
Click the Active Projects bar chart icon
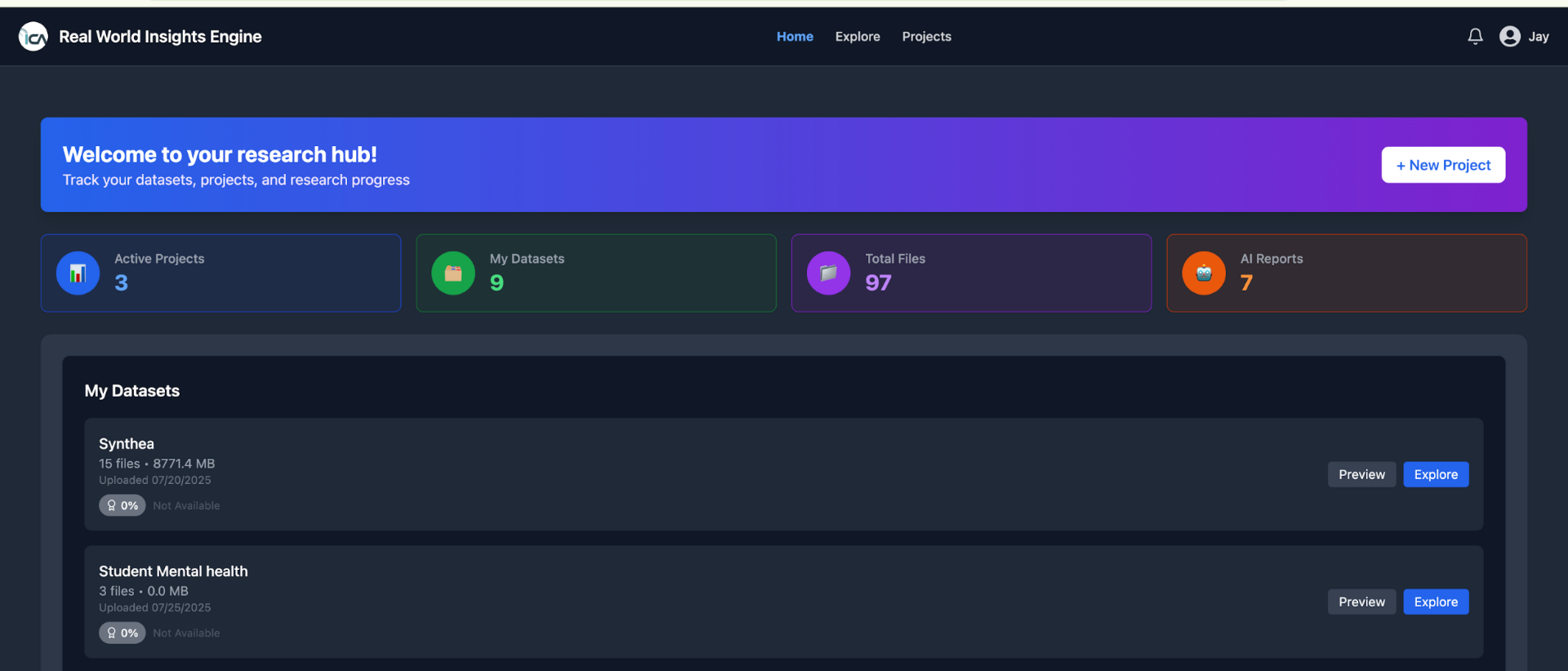[x=78, y=273]
